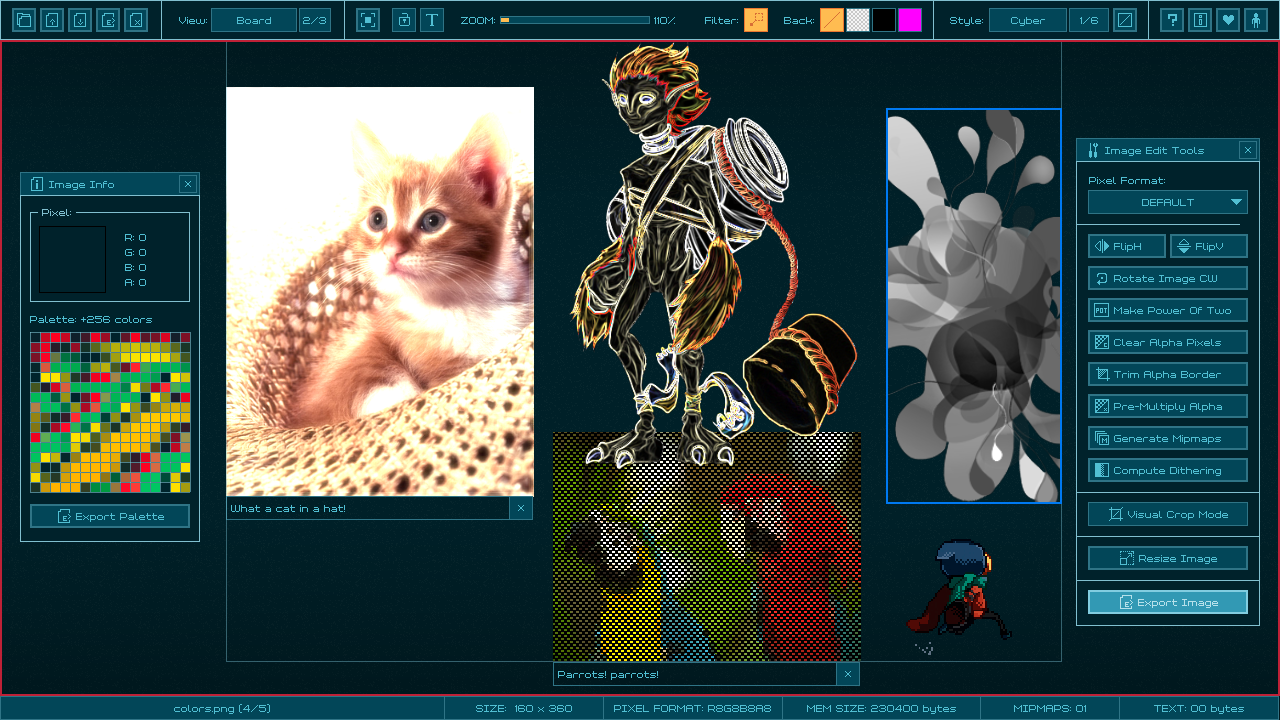Click the Open file toolbar icon
The height and width of the screenshot is (720, 1280).
(x=24, y=20)
